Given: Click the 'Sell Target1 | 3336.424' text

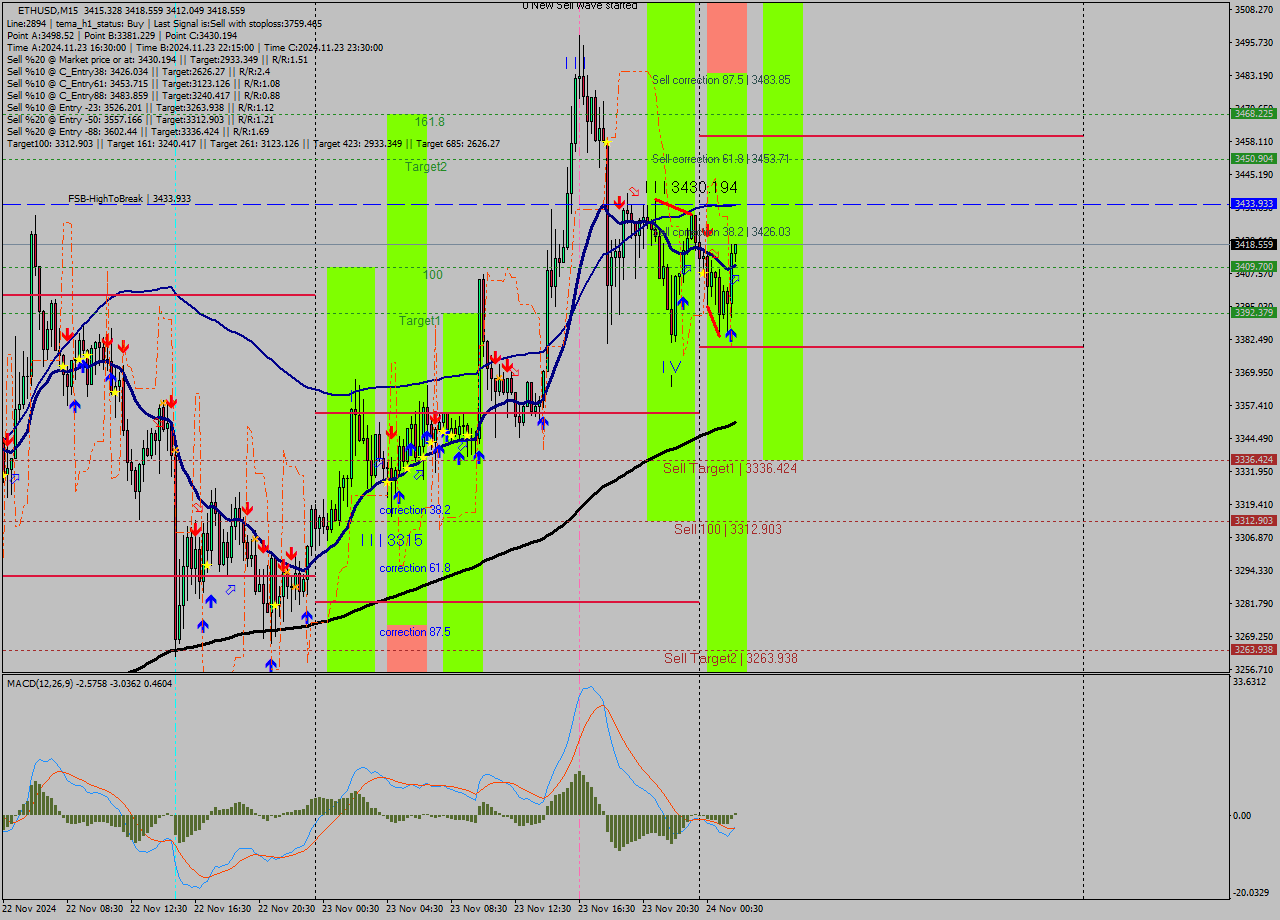Looking at the screenshot, I should [729, 468].
